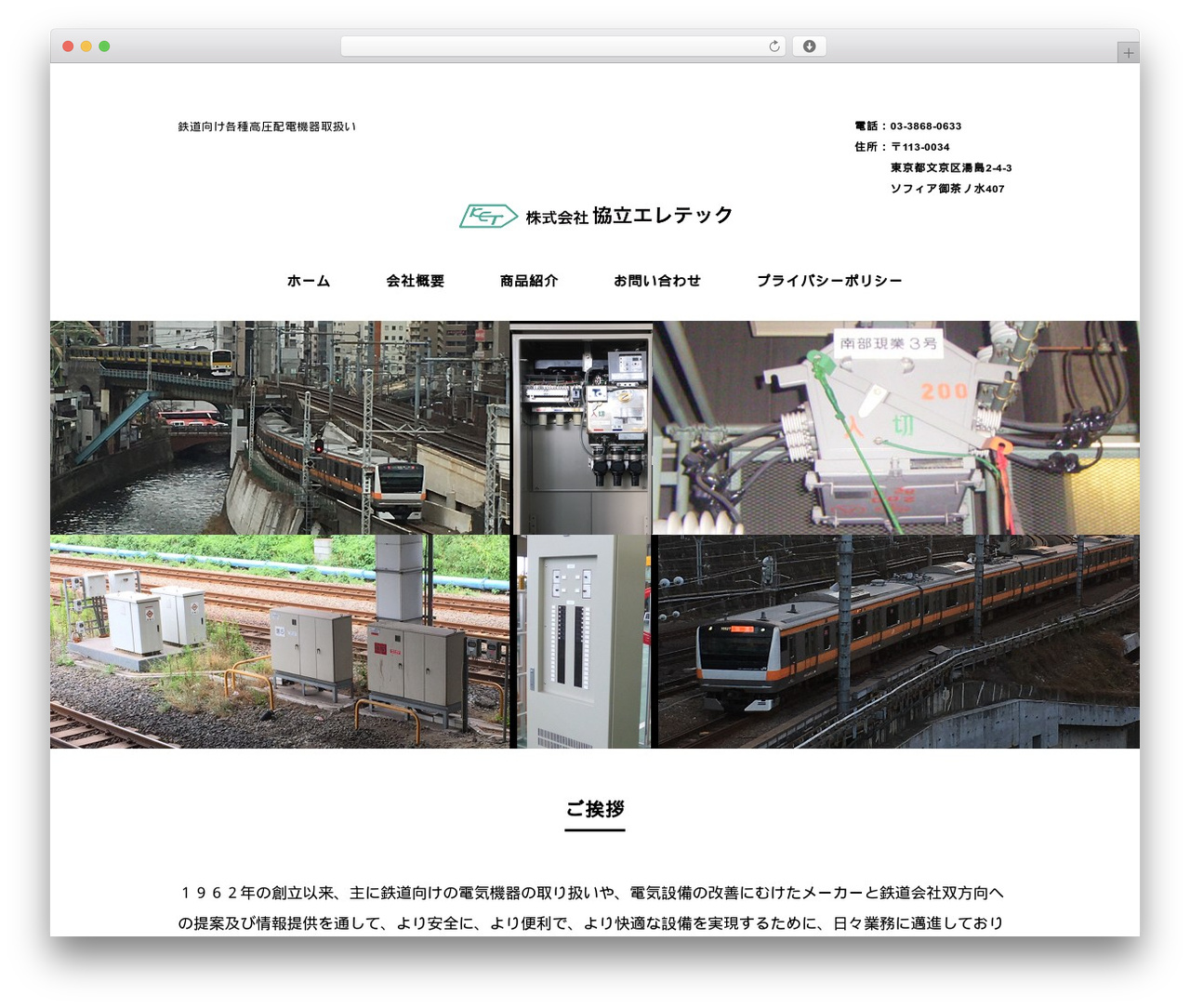
Task: Click the 株式会社 協立エレテック title
Action: point(629,216)
